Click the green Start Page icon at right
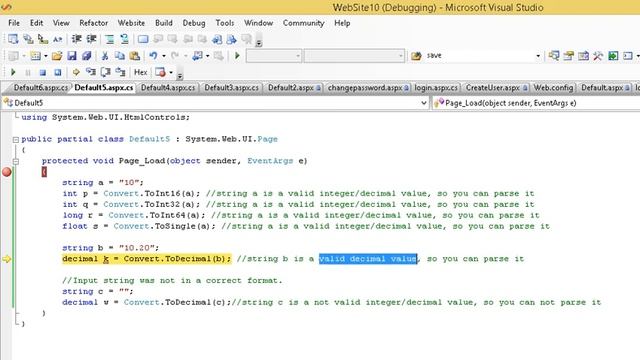Viewport: 640px width, 360px height. (613, 56)
